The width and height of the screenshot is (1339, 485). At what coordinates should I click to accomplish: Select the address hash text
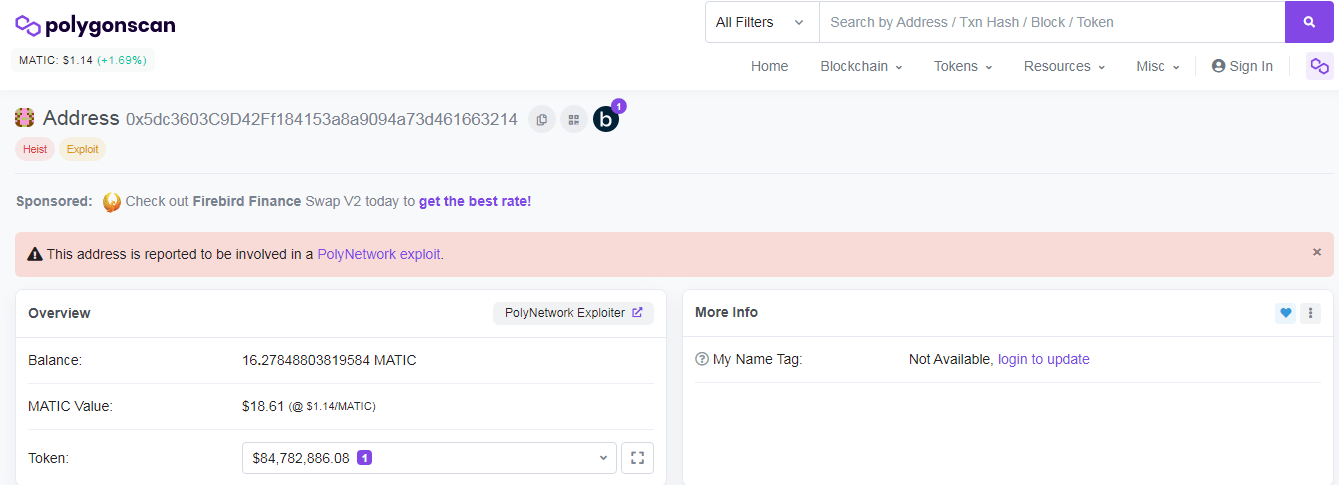click(322, 119)
